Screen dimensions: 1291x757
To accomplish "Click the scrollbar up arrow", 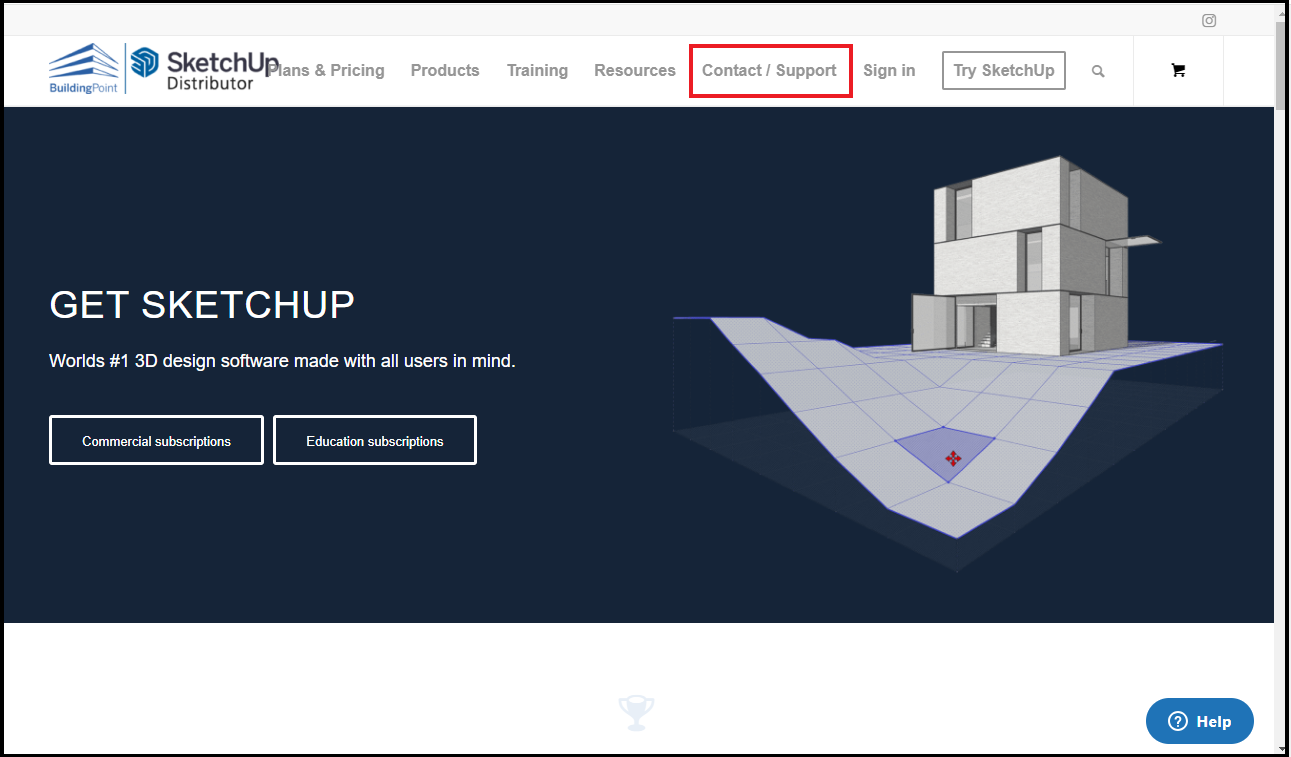I will pyautogui.click(x=1282, y=12).
